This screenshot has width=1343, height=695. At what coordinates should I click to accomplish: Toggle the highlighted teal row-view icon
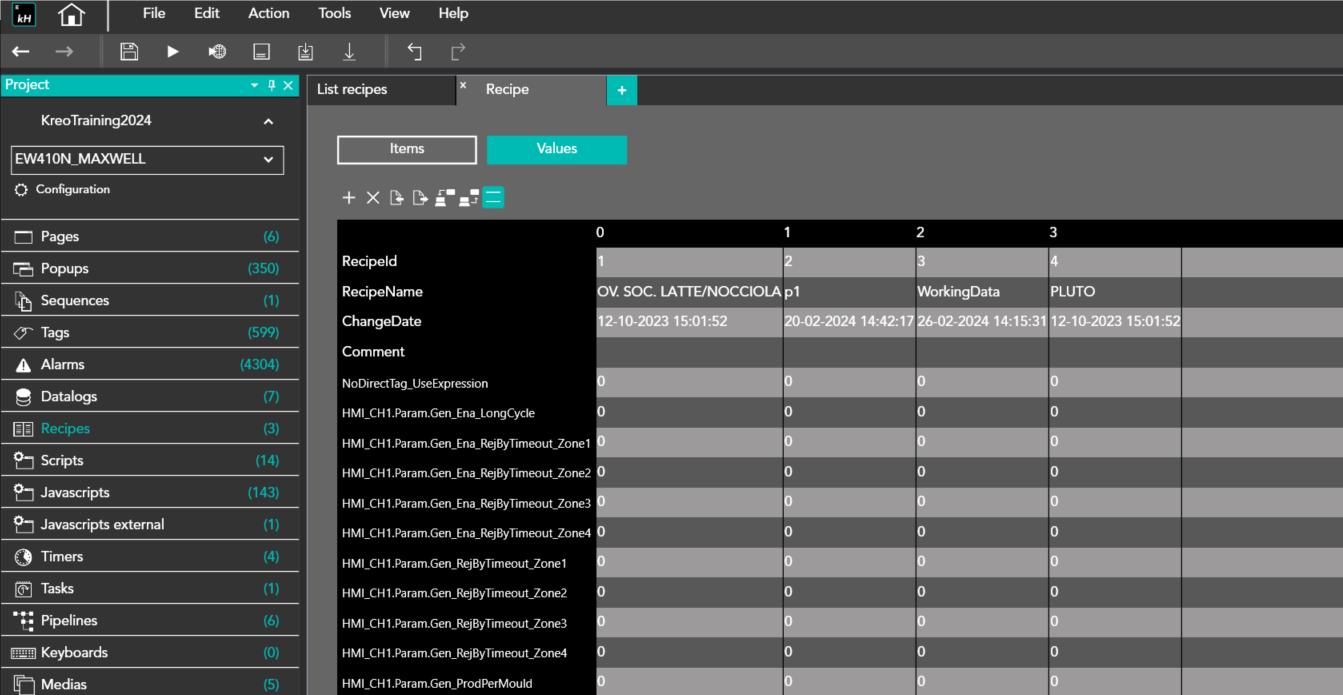(x=493, y=198)
